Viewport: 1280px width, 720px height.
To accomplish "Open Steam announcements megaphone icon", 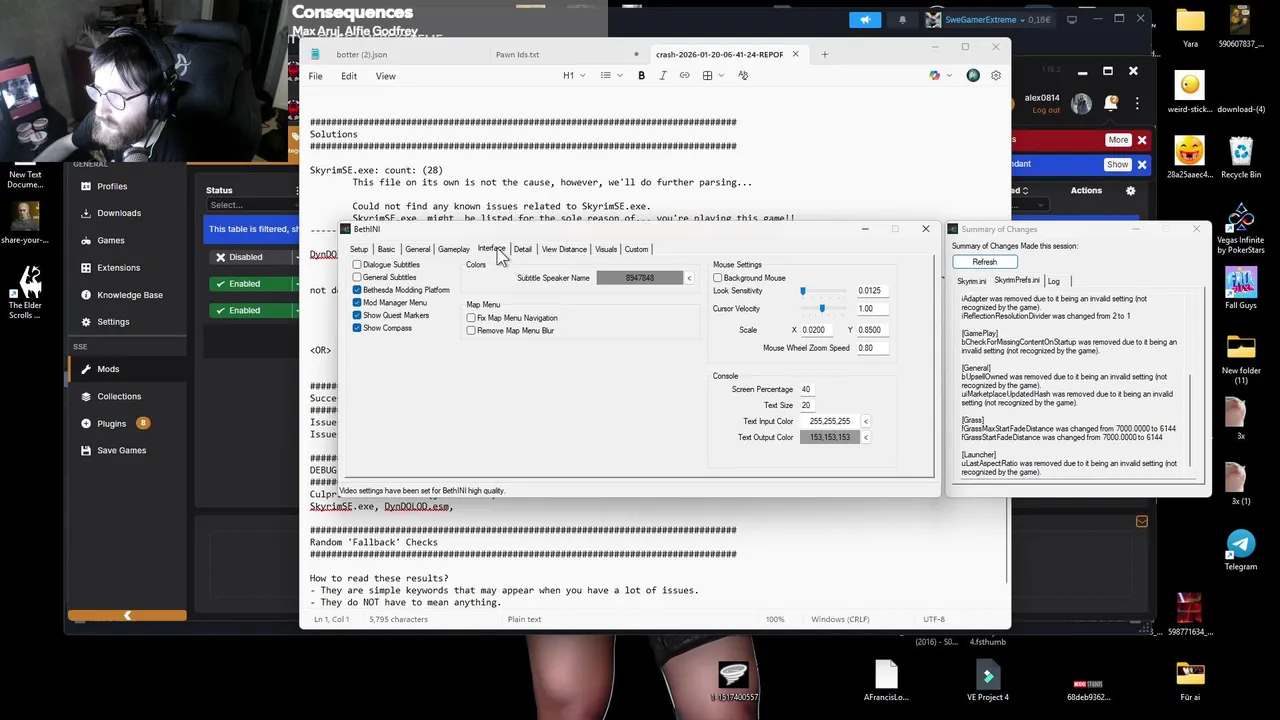I will pos(865,20).
